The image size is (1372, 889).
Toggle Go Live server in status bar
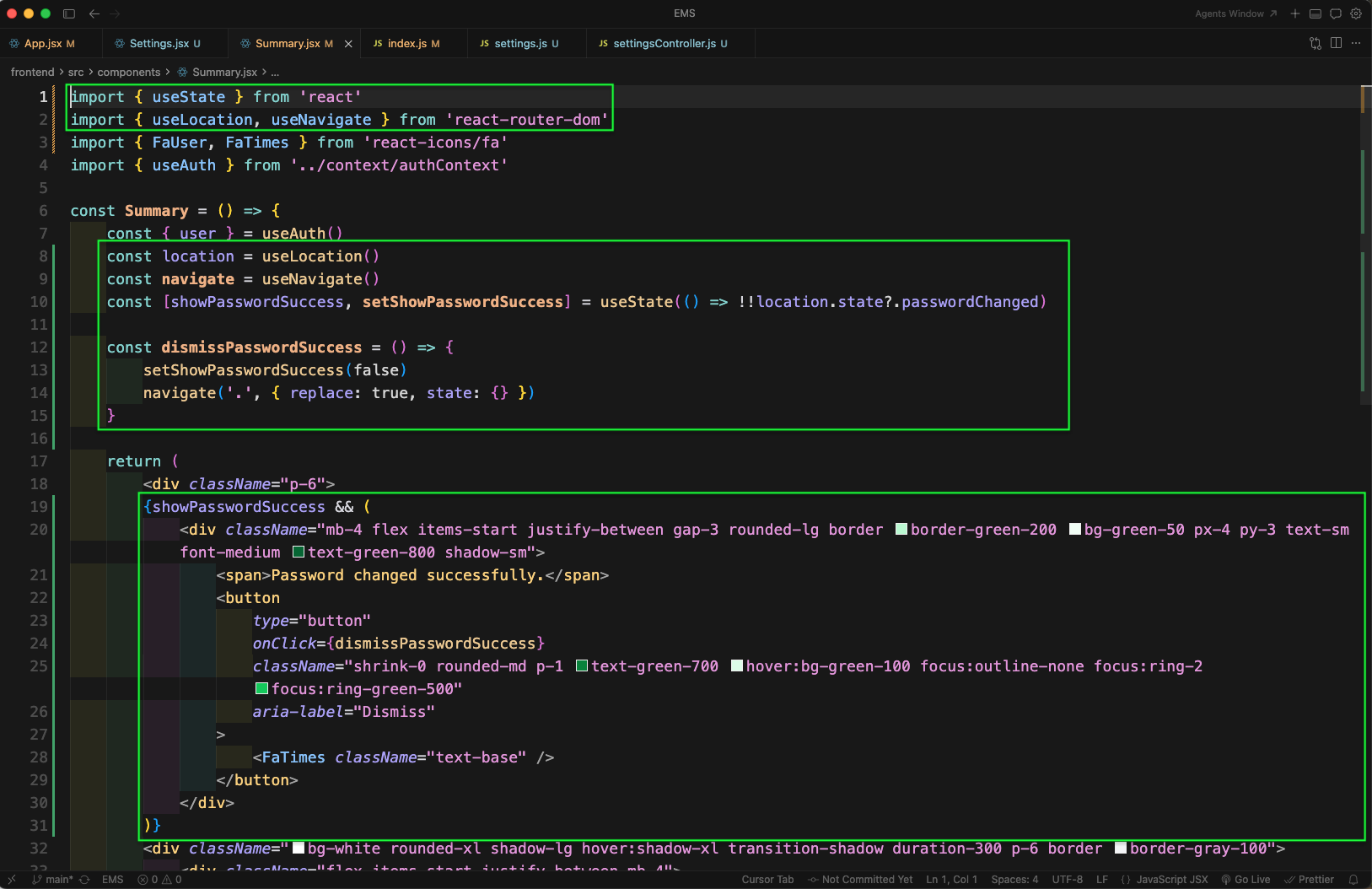pos(1246,880)
